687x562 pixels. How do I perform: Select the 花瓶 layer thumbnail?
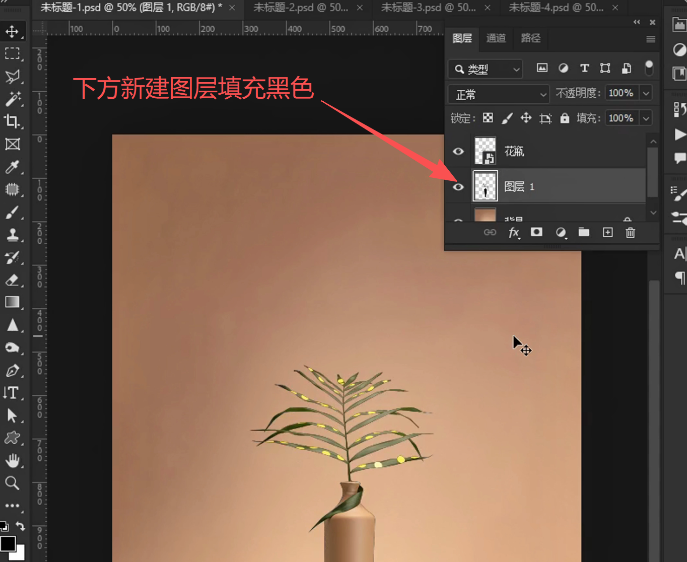485,151
